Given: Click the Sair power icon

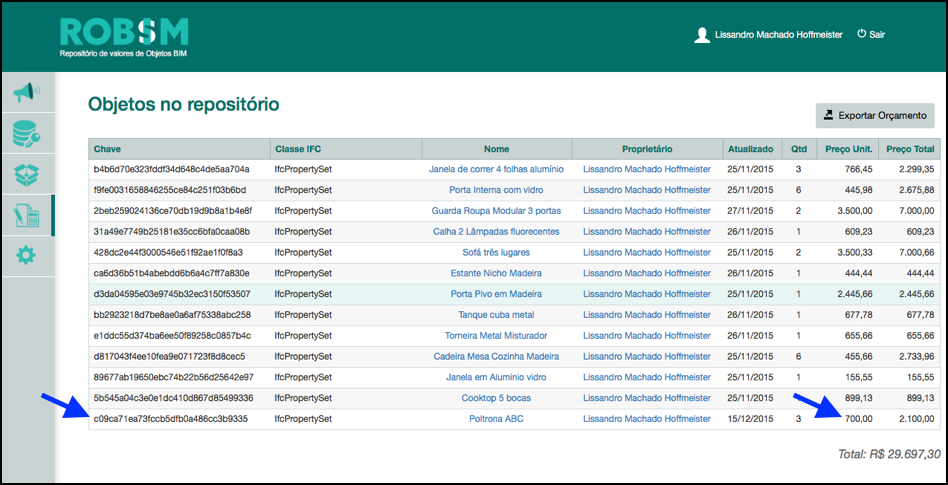Looking at the screenshot, I should click(x=861, y=34).
